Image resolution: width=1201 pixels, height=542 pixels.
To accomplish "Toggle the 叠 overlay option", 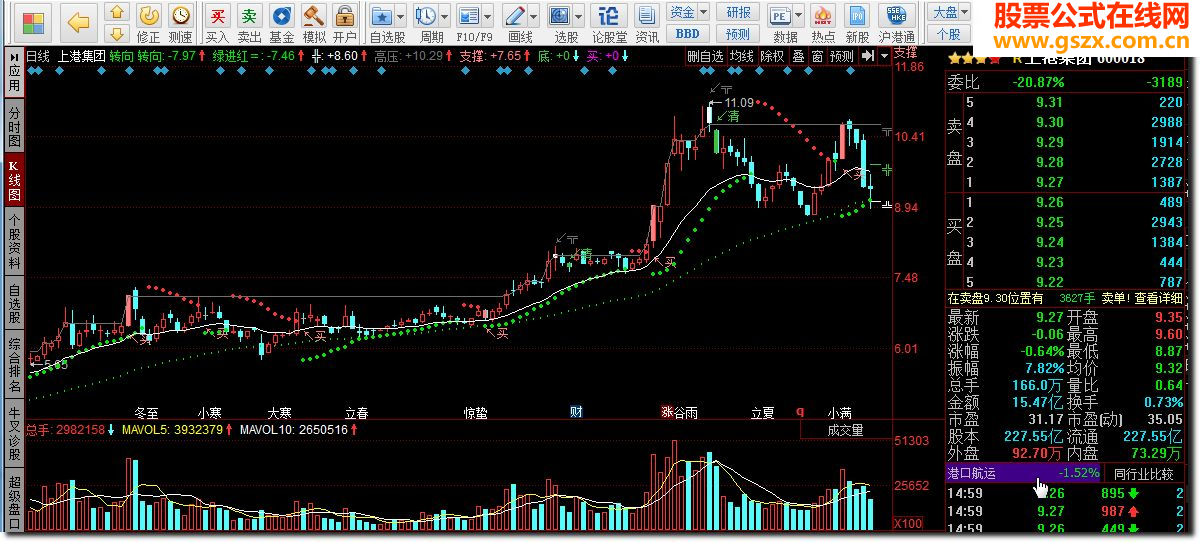I will pos(798,56).
